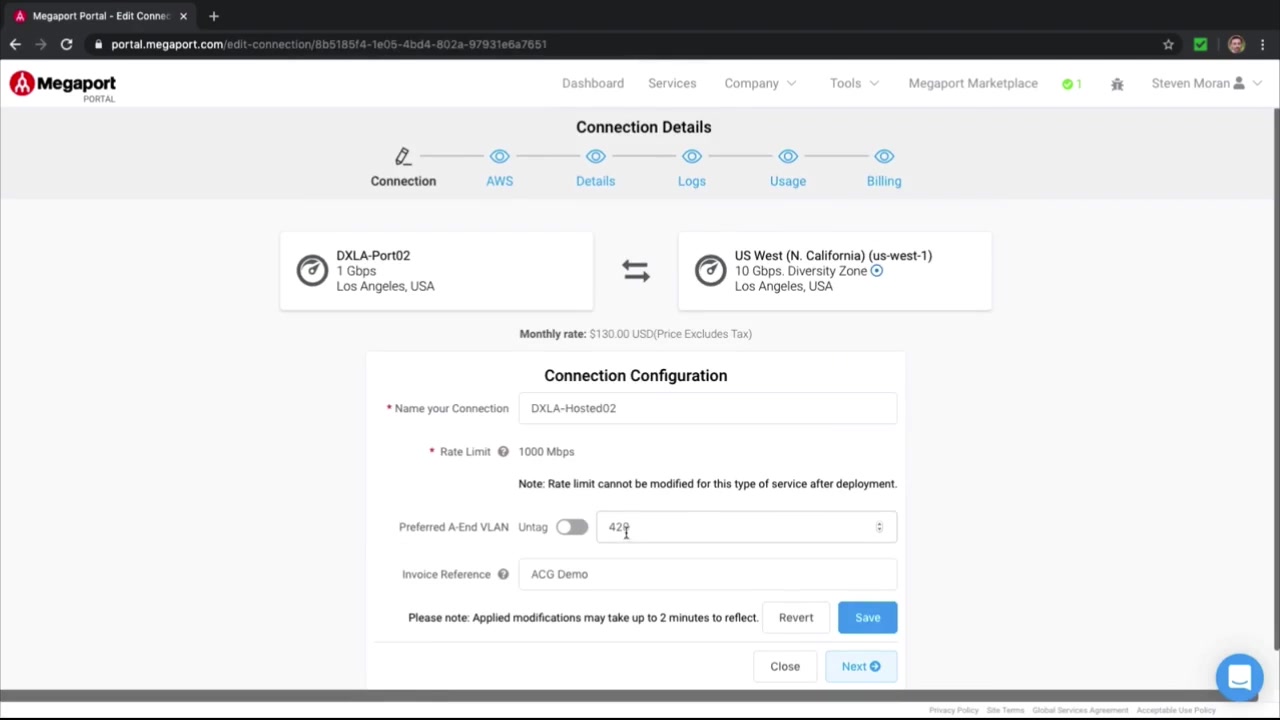Image resolution: width=1280 pixels, height=720 pixels.
Task: Click the Megaport Portal logo
Action: pyautogui.click(x=63, y=86)
